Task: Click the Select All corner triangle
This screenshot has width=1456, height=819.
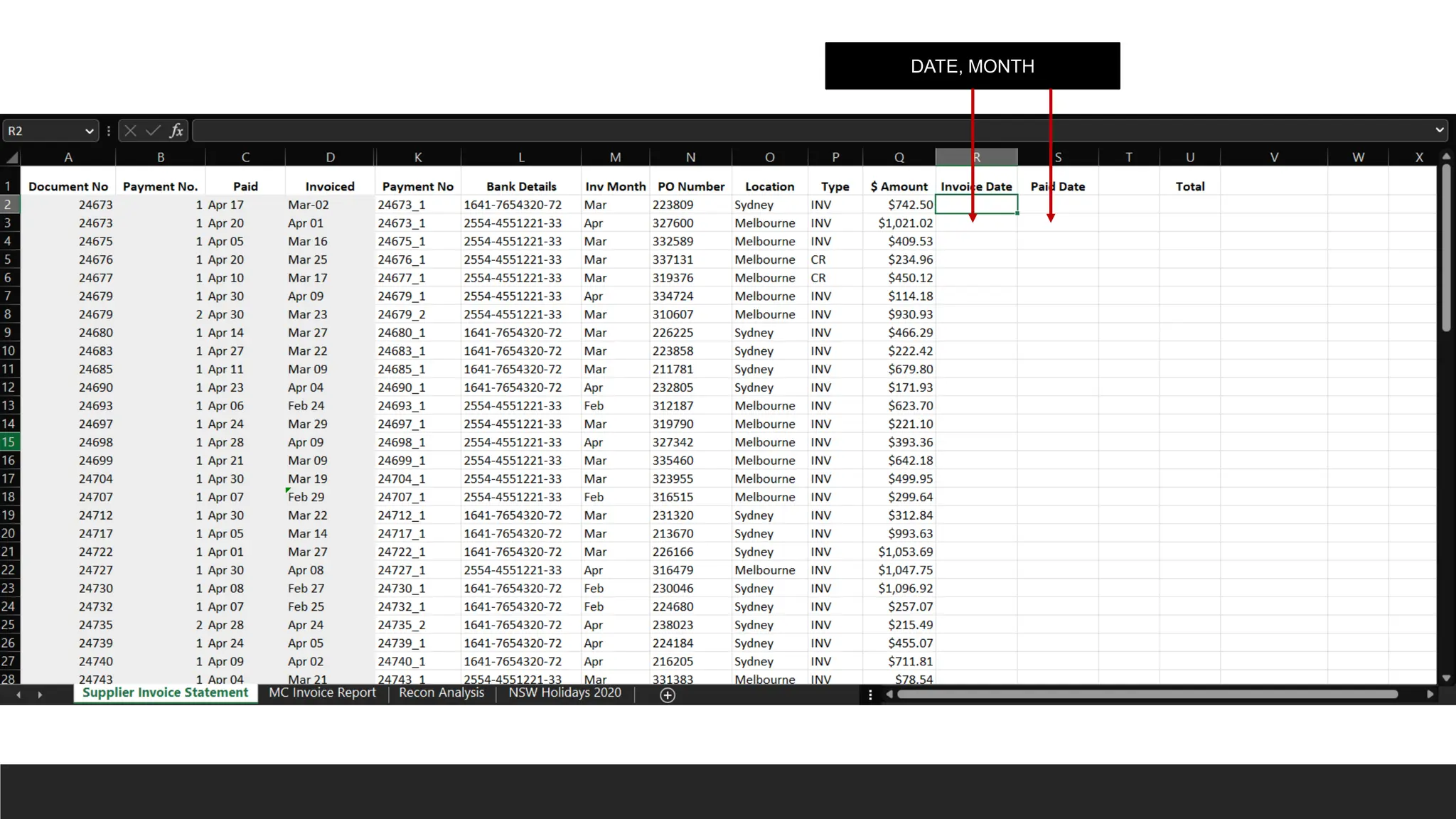Action: [11, 157]
